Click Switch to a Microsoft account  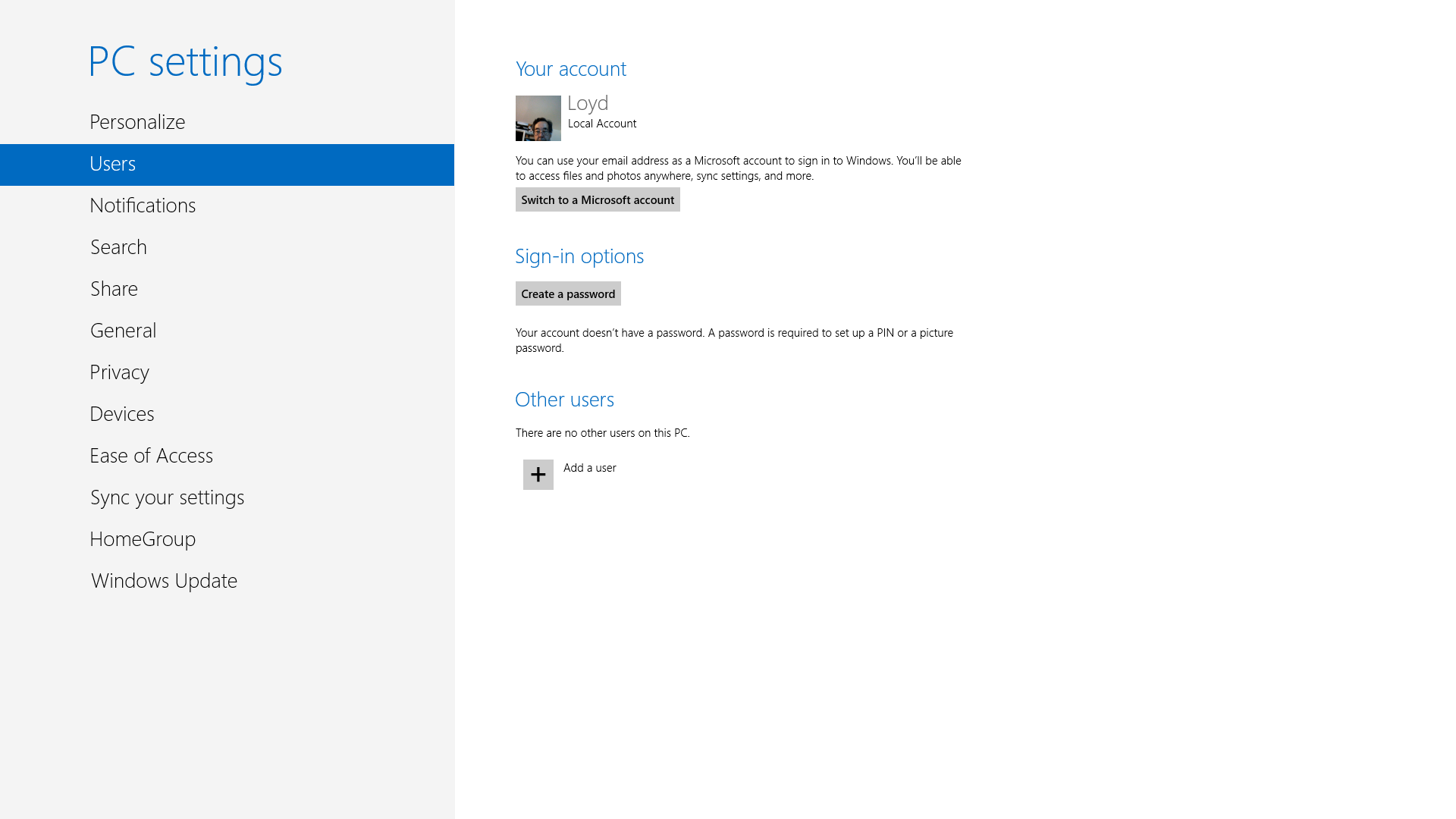click(x=597, y=199)
